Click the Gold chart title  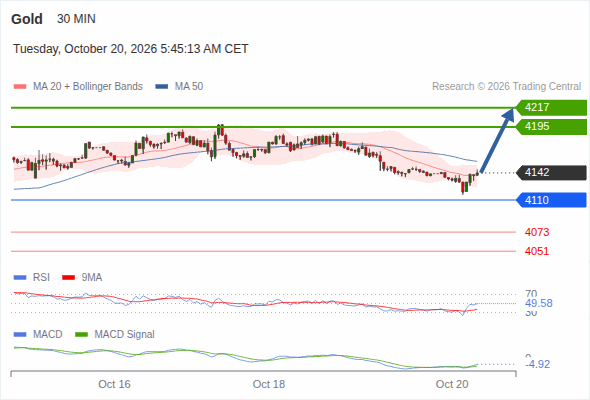coord(27,19)
